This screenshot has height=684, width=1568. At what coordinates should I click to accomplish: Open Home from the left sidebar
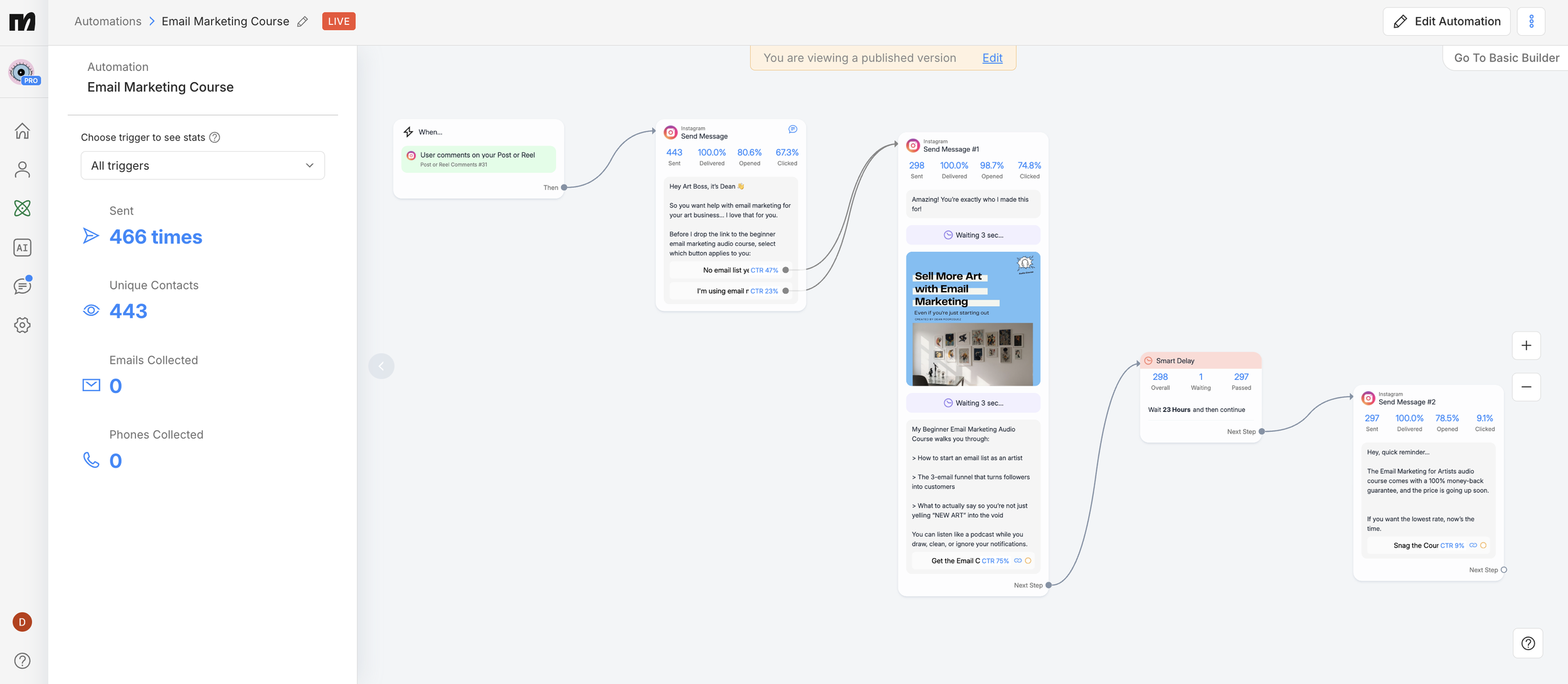pos(23,130)
